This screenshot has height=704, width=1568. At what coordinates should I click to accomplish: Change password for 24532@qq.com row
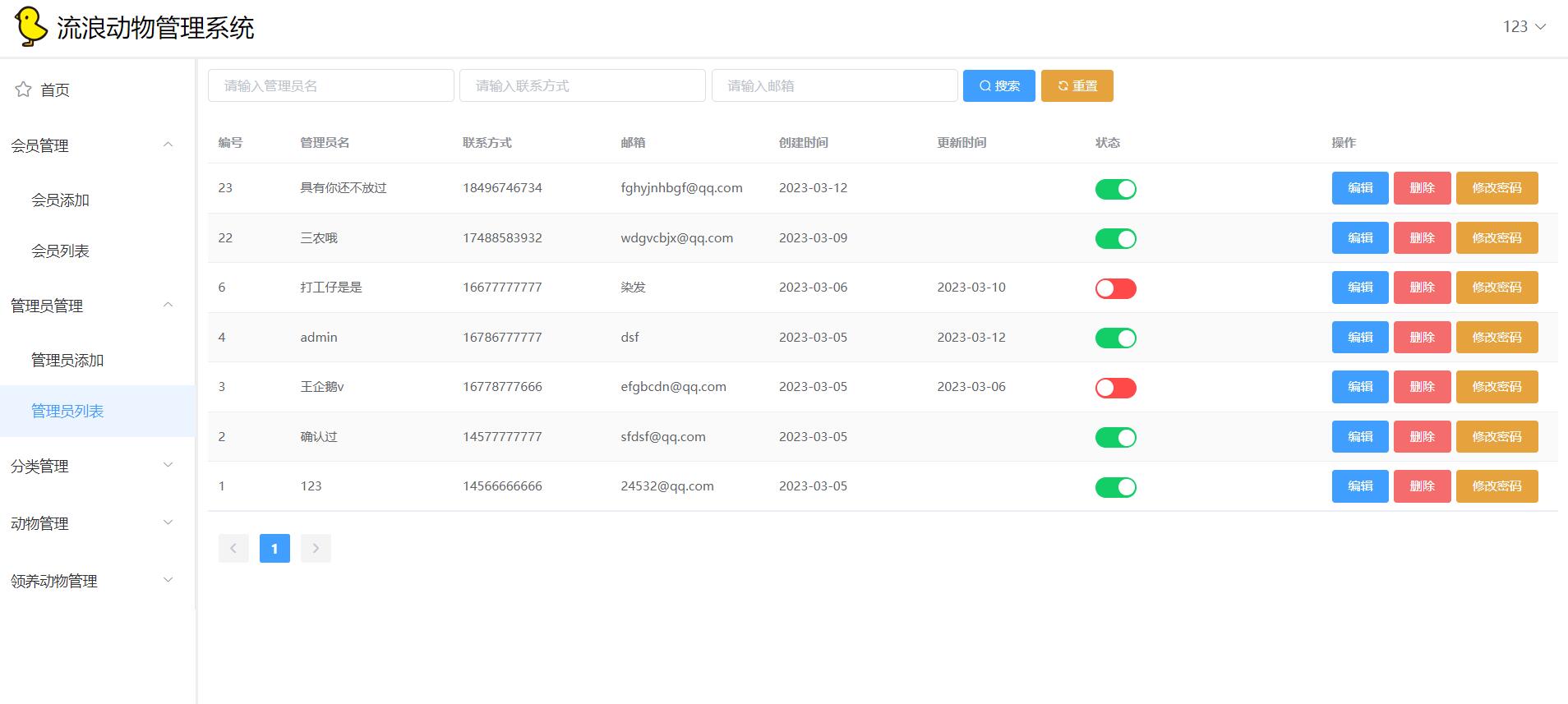[x=1497, y=486]
